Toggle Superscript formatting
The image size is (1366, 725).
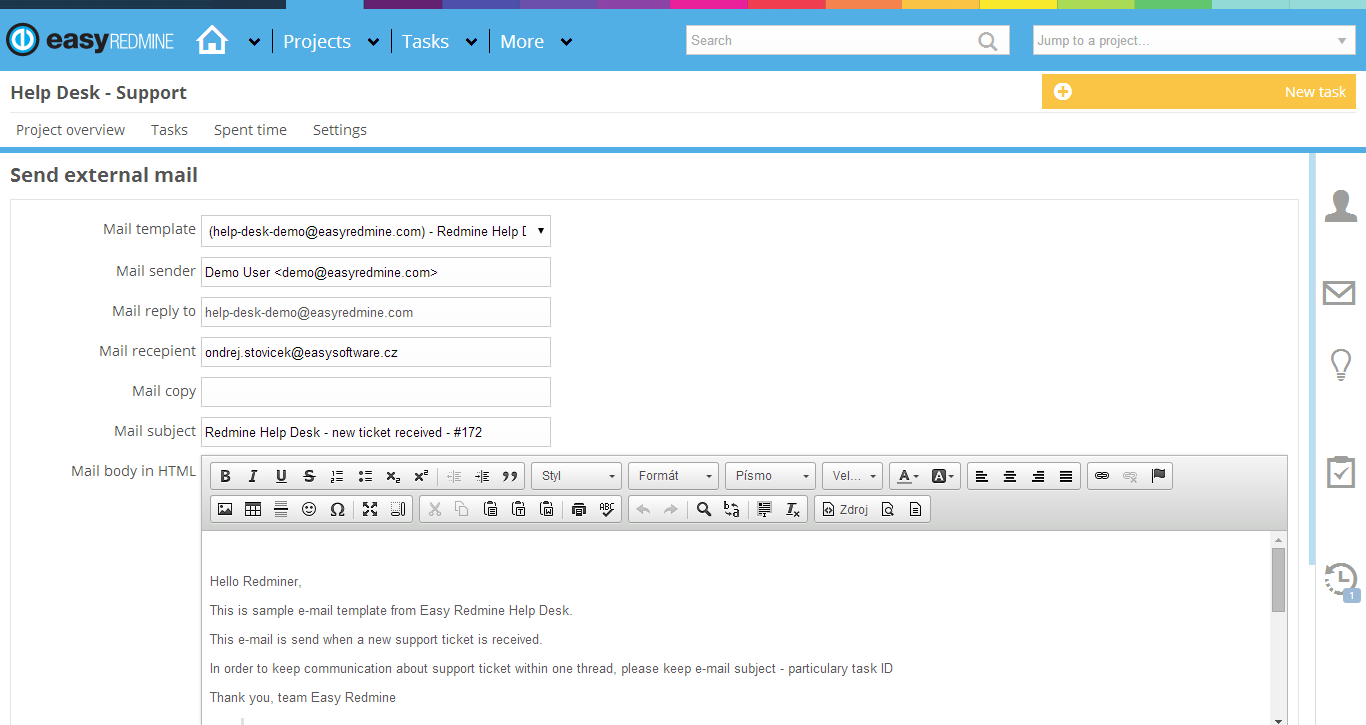(x=421, y=476)
